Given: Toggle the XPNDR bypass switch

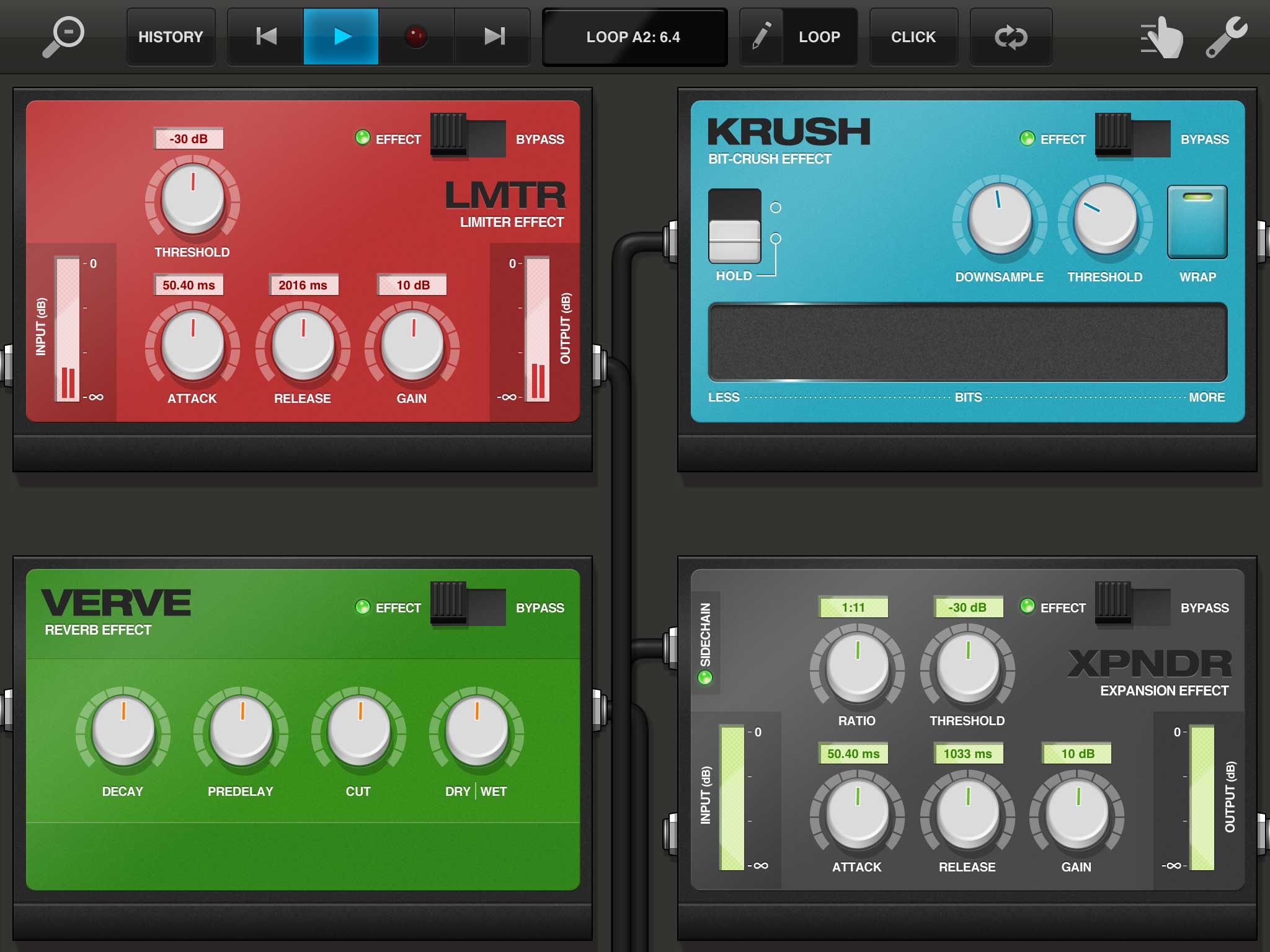Looking at the screenshot, I should (1132, 604).
